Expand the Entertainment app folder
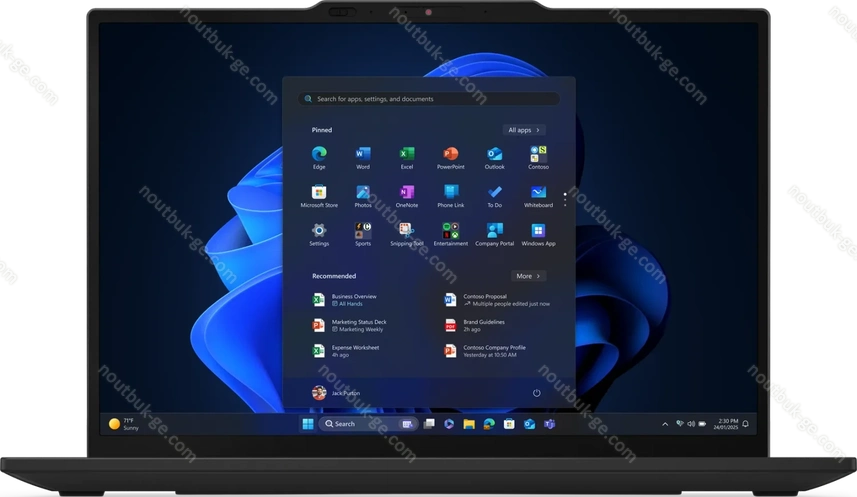857x497 pixels. click(x=450, y=231)
